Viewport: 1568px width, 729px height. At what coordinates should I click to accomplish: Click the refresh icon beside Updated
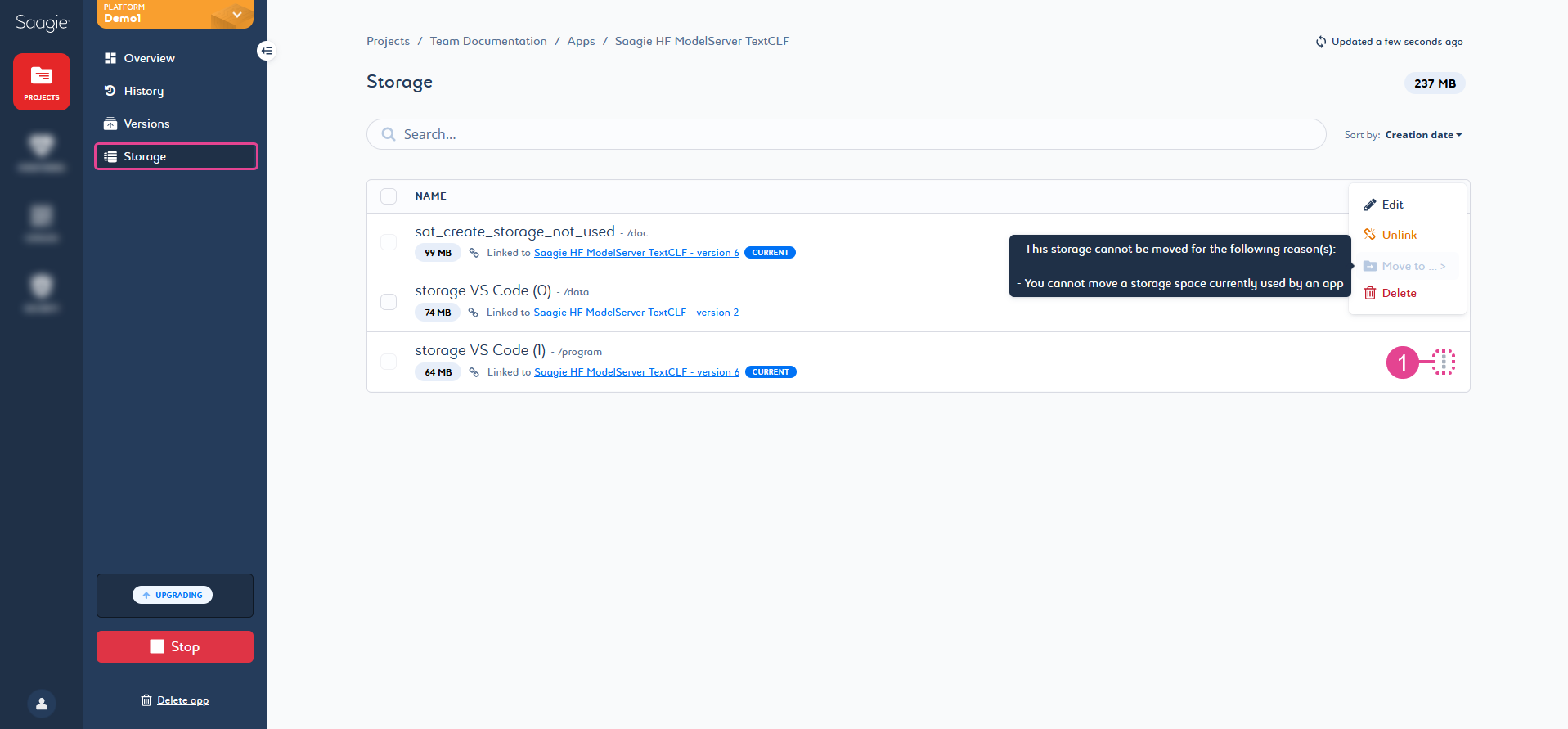pyautogui.click(x=1320, y=42)
